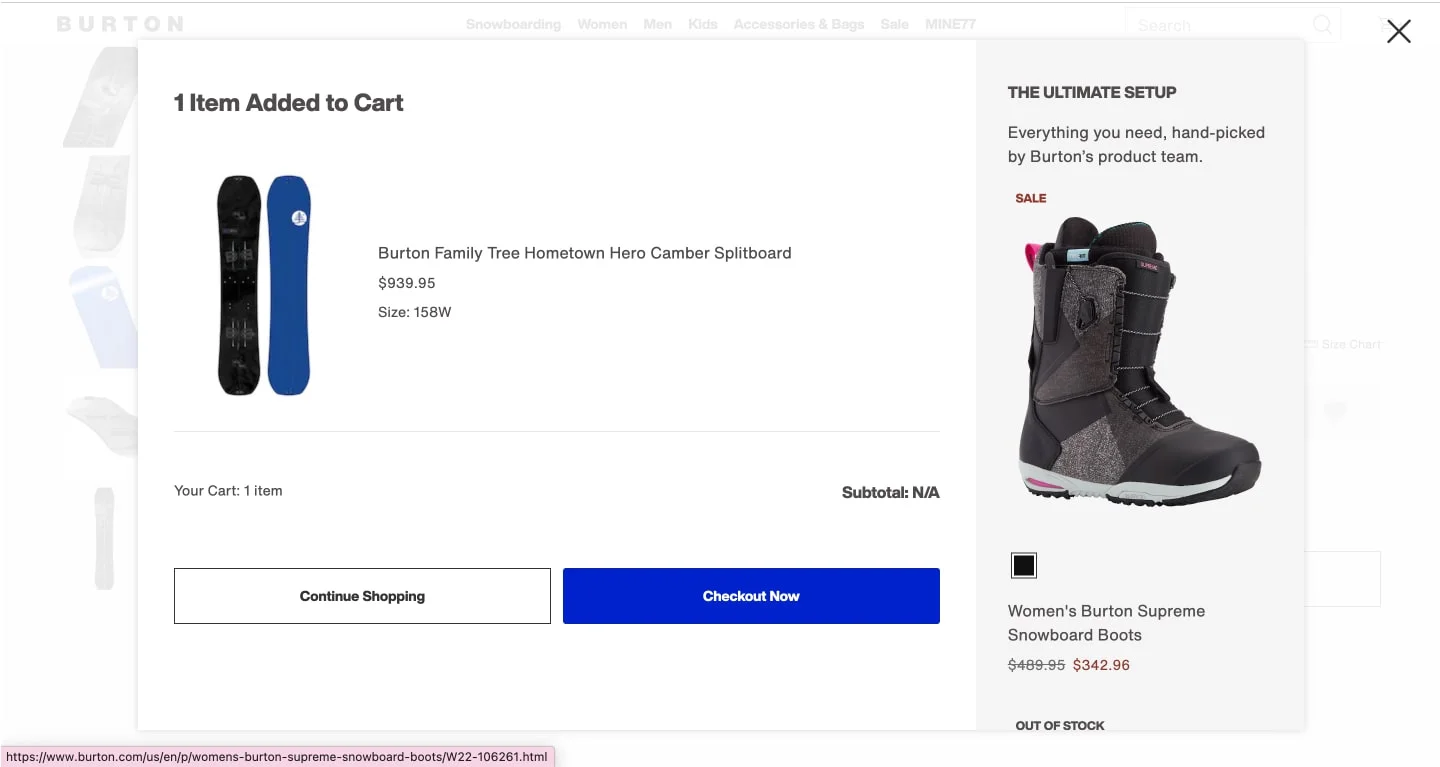Dismiss the cart popup with the X

click(1397, 31)
